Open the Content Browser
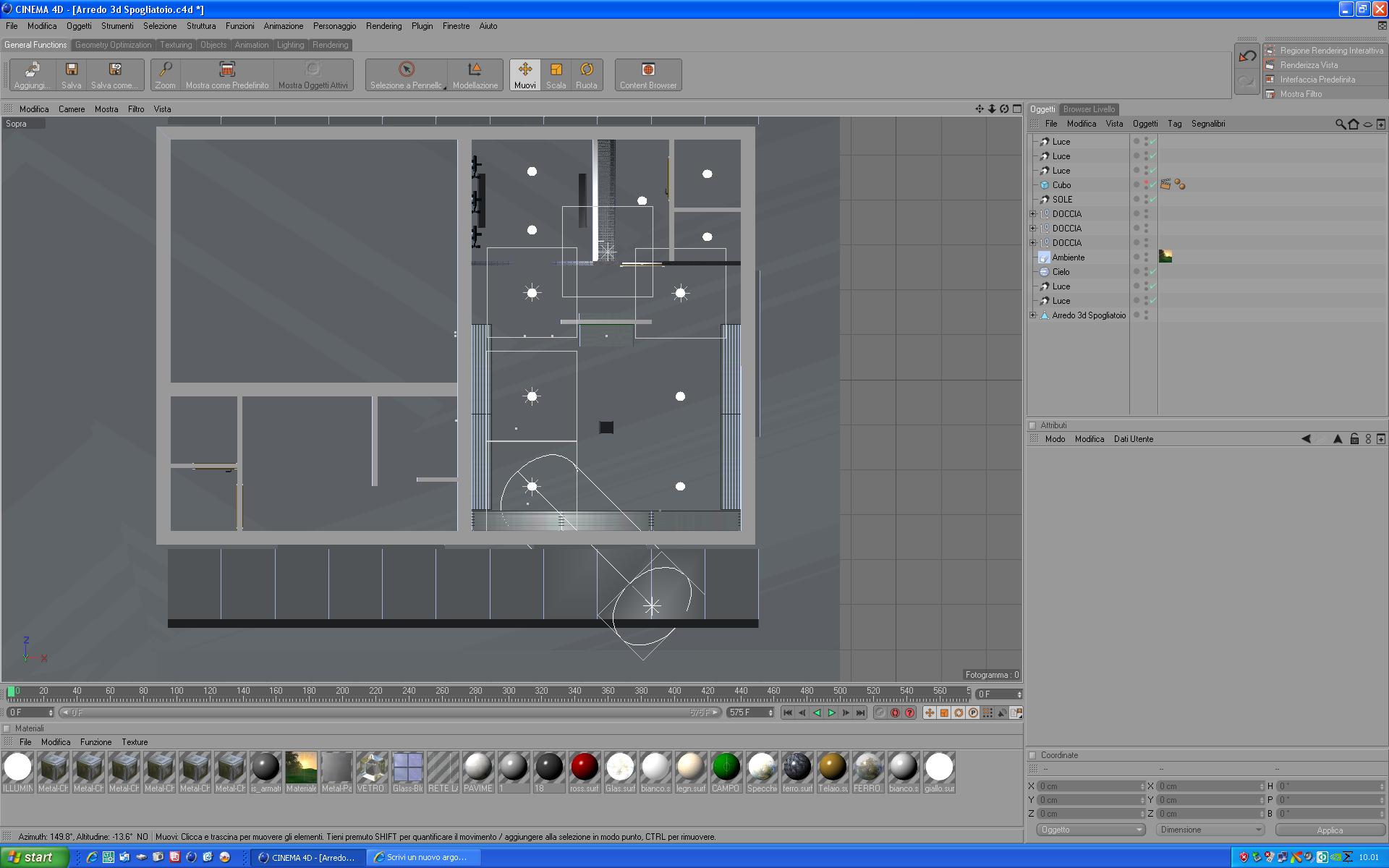Screen dimensions: 1389x868 pyautogui.click(x=647, y=75)
